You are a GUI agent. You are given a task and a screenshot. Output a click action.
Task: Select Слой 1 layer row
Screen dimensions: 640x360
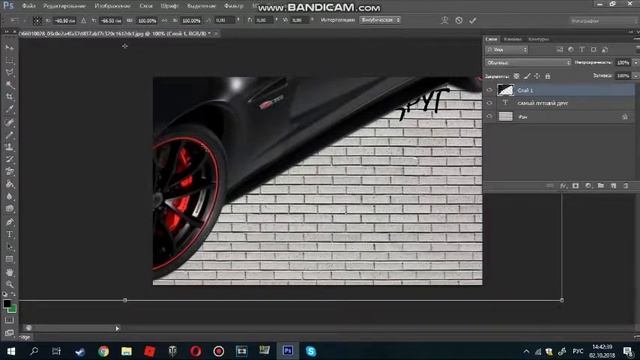(x=560, y=90)
